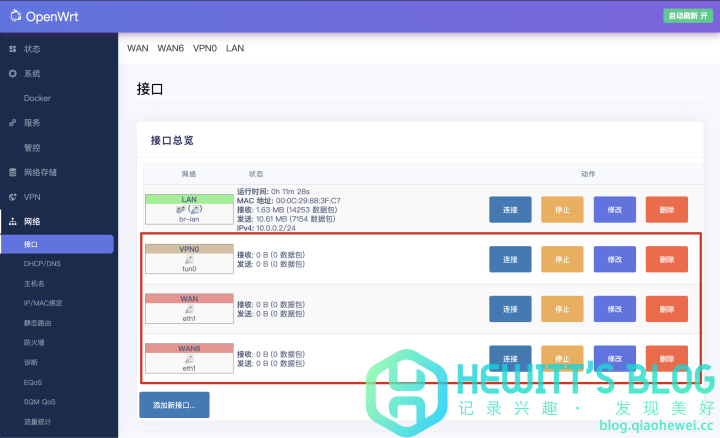Click the MAC address 00:0C:29:88:3F:C7
Screen dimensions: 720x438
pos(308,201)
